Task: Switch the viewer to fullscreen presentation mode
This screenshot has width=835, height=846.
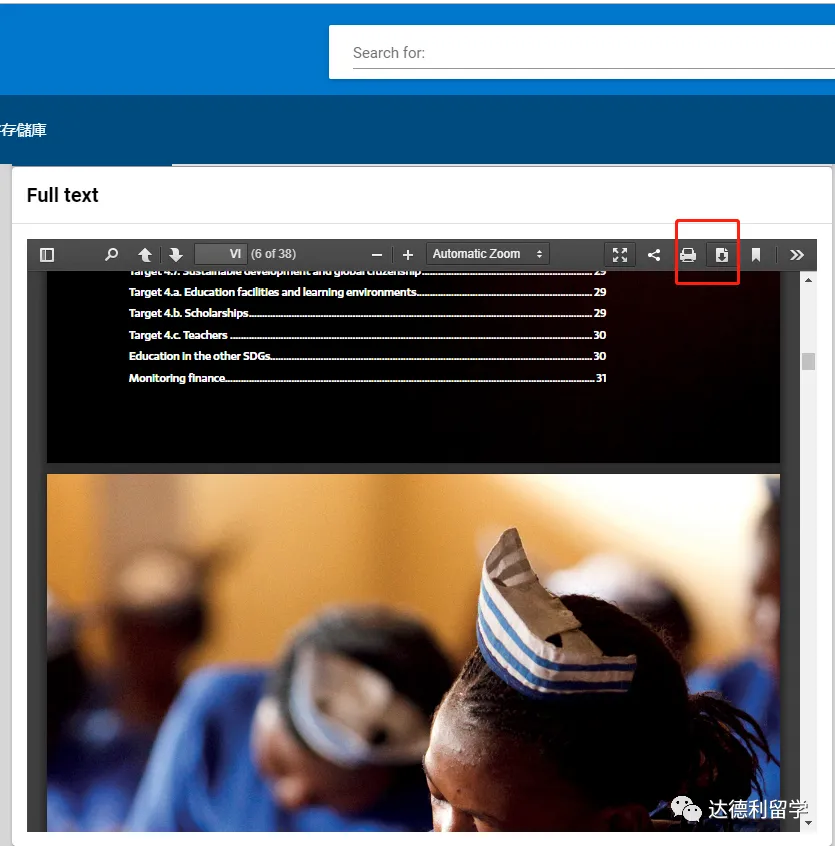Action: 620,255
